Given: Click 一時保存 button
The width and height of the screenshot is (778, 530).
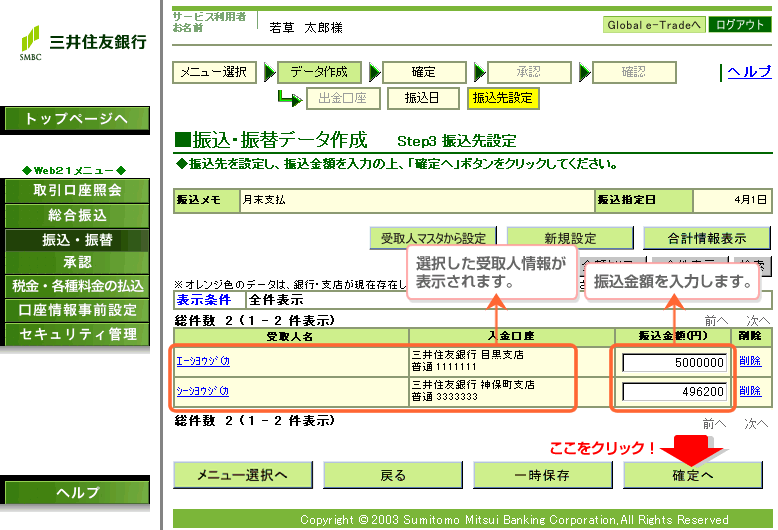Looking at the screenshot, I should coord(543,475).
